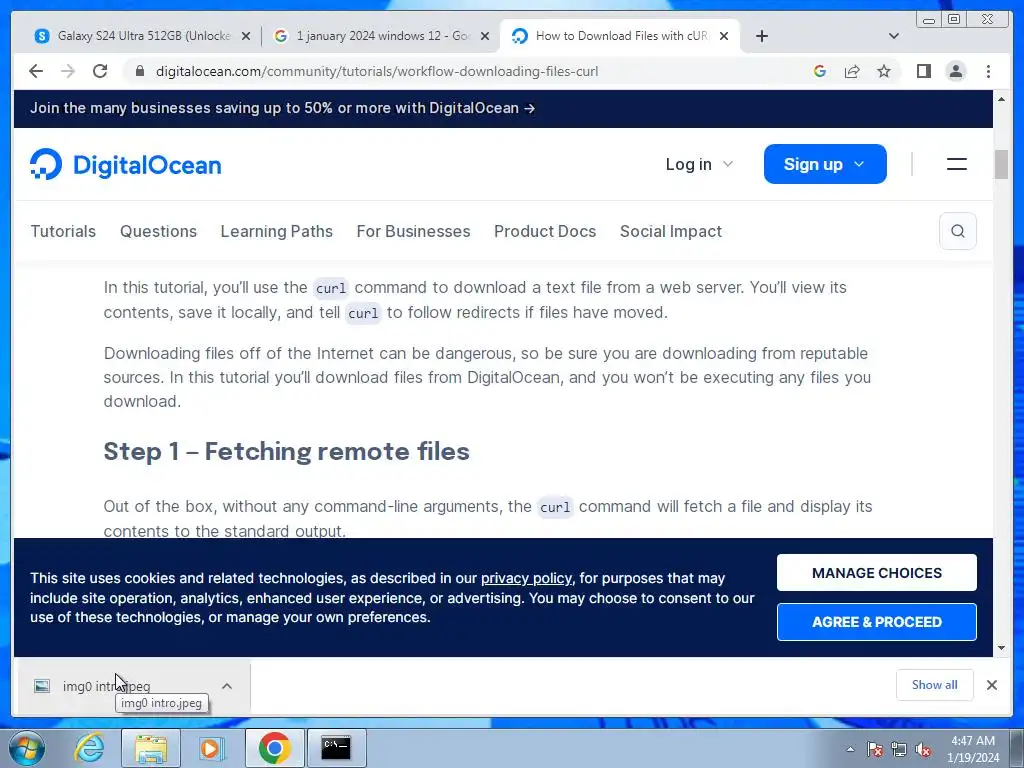The height and width of the screenshot is (768, 1024).
Task: Click the promo banner about saving 50%
Action: pyautogui.click(x=282, y=108)
